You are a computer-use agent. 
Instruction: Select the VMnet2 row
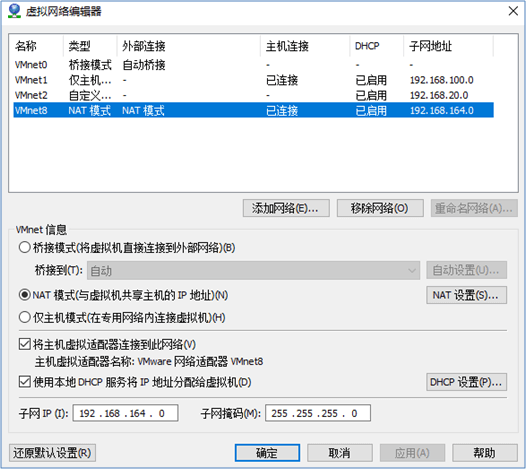254,95
